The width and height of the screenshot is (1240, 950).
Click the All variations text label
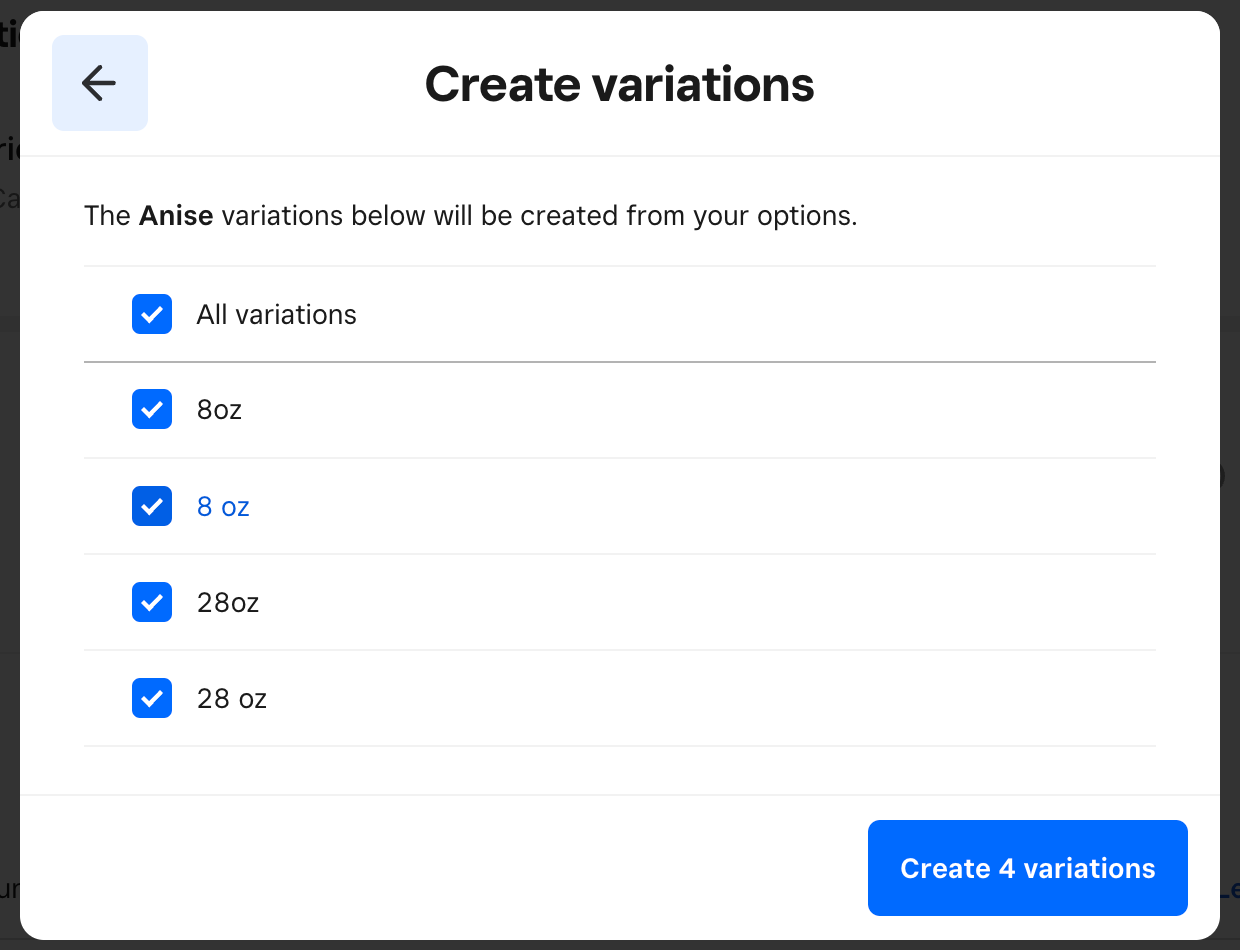click(276, 314)
